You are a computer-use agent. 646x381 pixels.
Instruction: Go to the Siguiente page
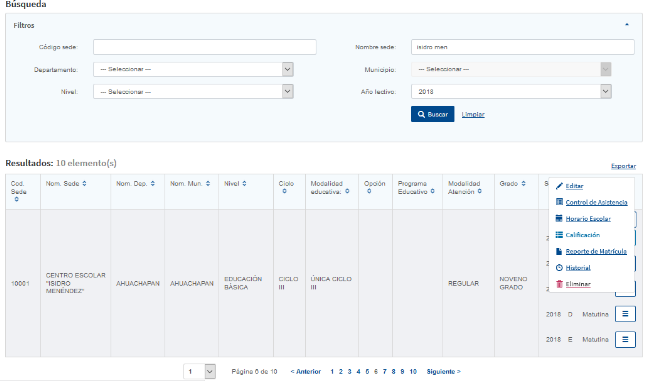pos(444,372)
